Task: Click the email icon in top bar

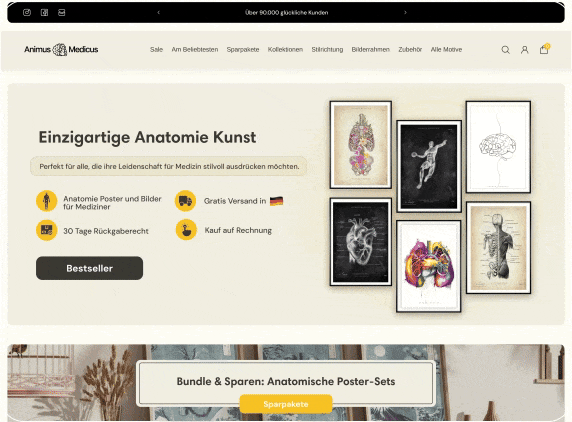Action: pos(62,12)
